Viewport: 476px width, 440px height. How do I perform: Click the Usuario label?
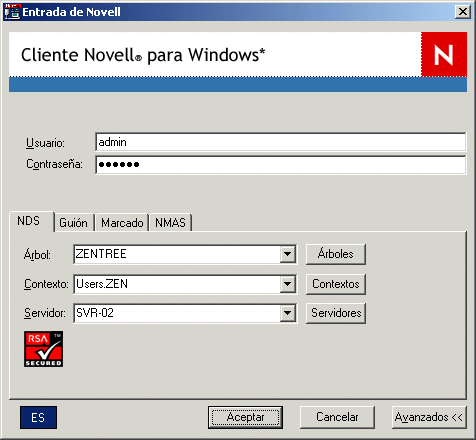(x=45, y=143)
